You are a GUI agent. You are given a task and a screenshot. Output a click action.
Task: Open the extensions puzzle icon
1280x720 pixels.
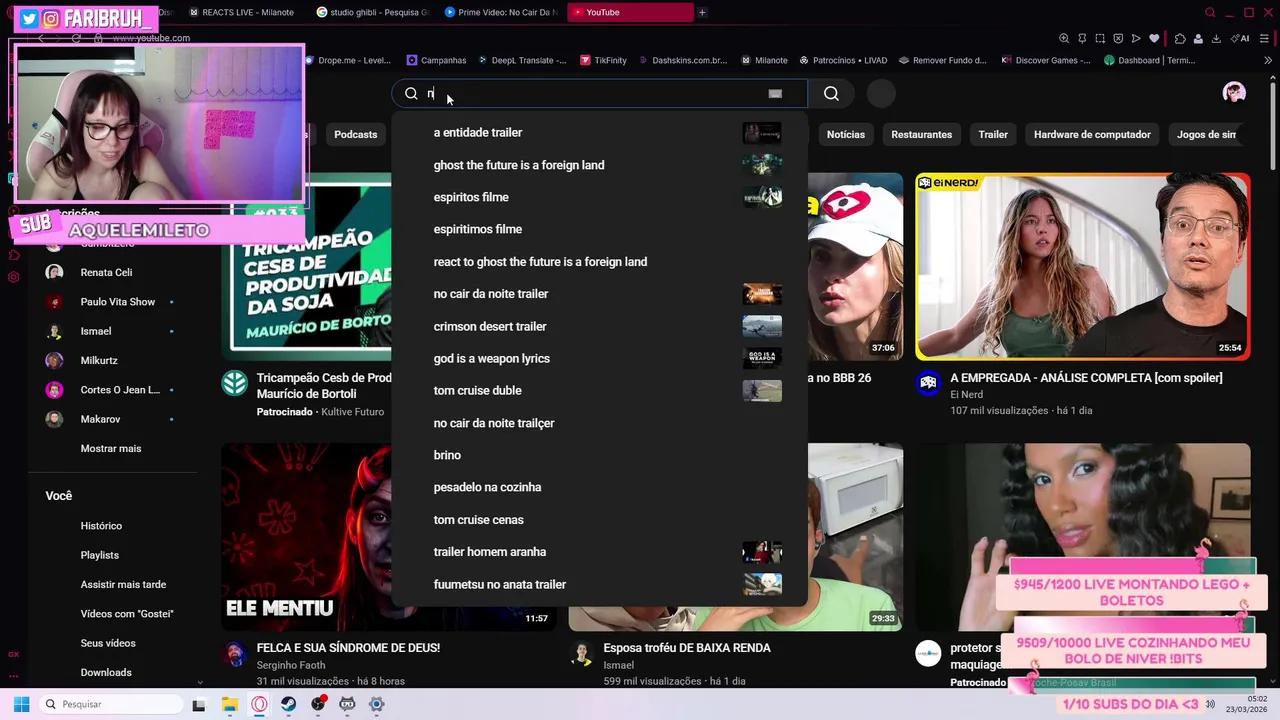[x=1180, y=39]
